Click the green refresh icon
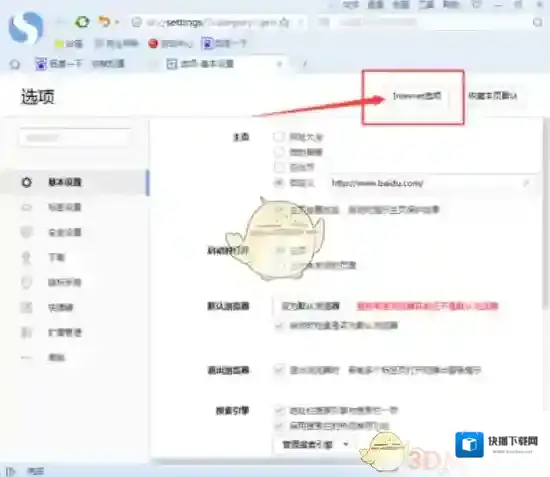 click(x=82, y=22)
